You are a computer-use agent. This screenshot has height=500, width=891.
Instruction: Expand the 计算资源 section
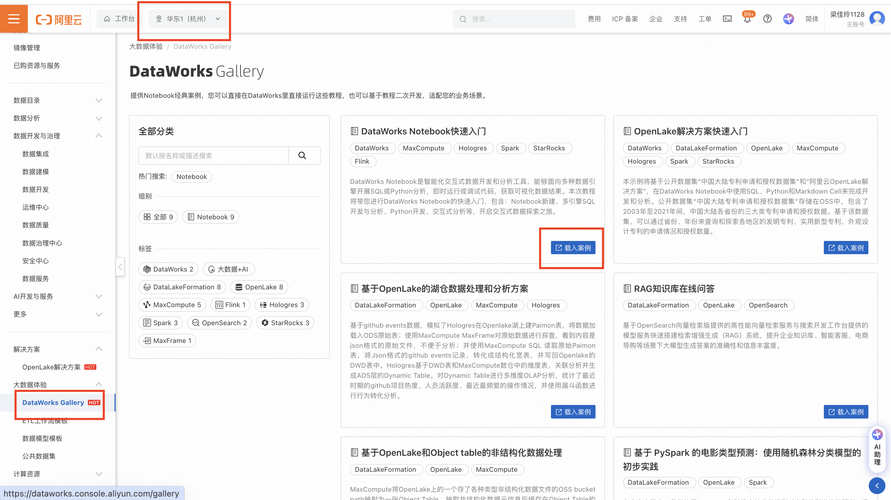(x=57, y=474)
